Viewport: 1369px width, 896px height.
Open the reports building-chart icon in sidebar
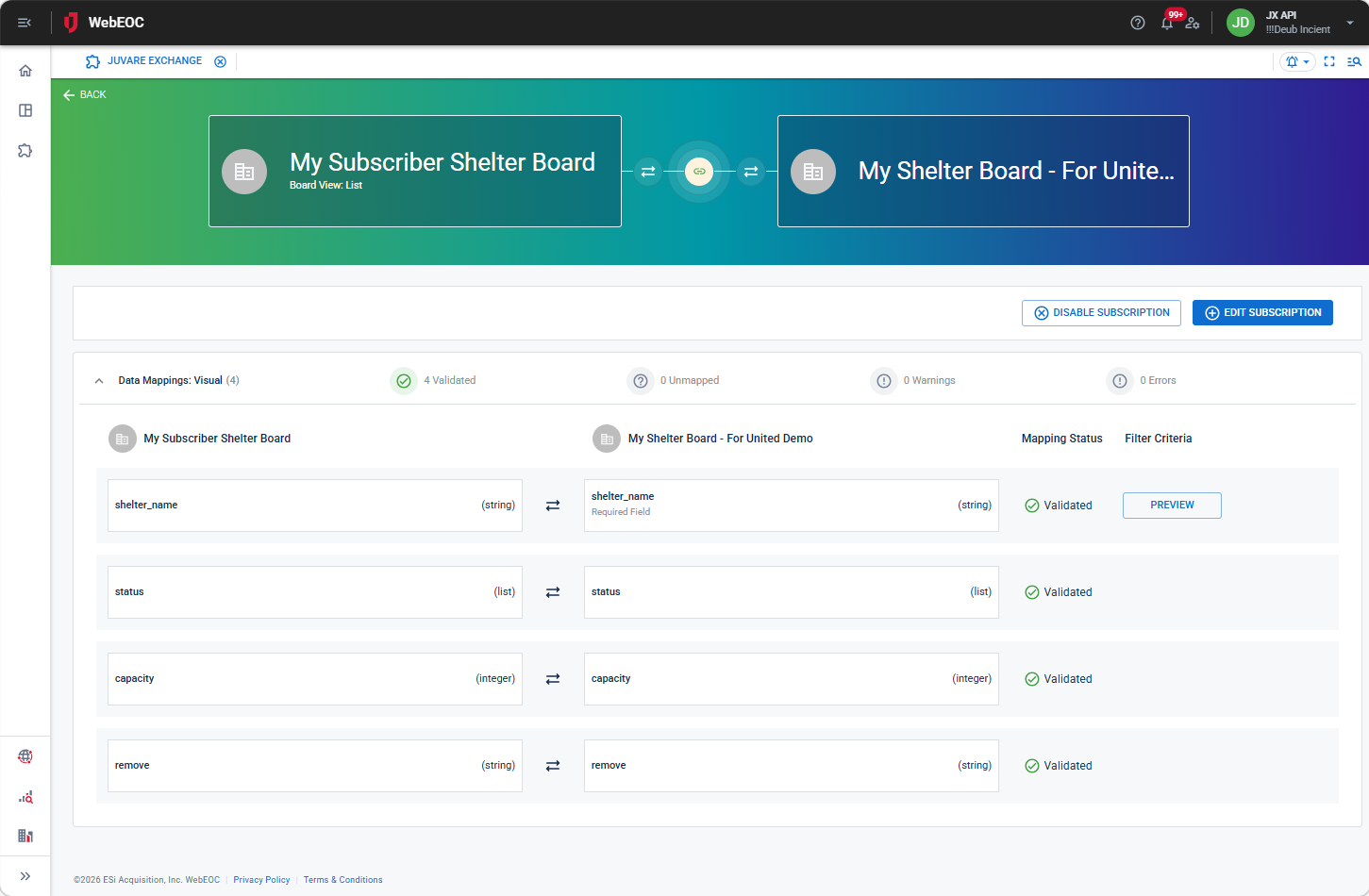25,836
